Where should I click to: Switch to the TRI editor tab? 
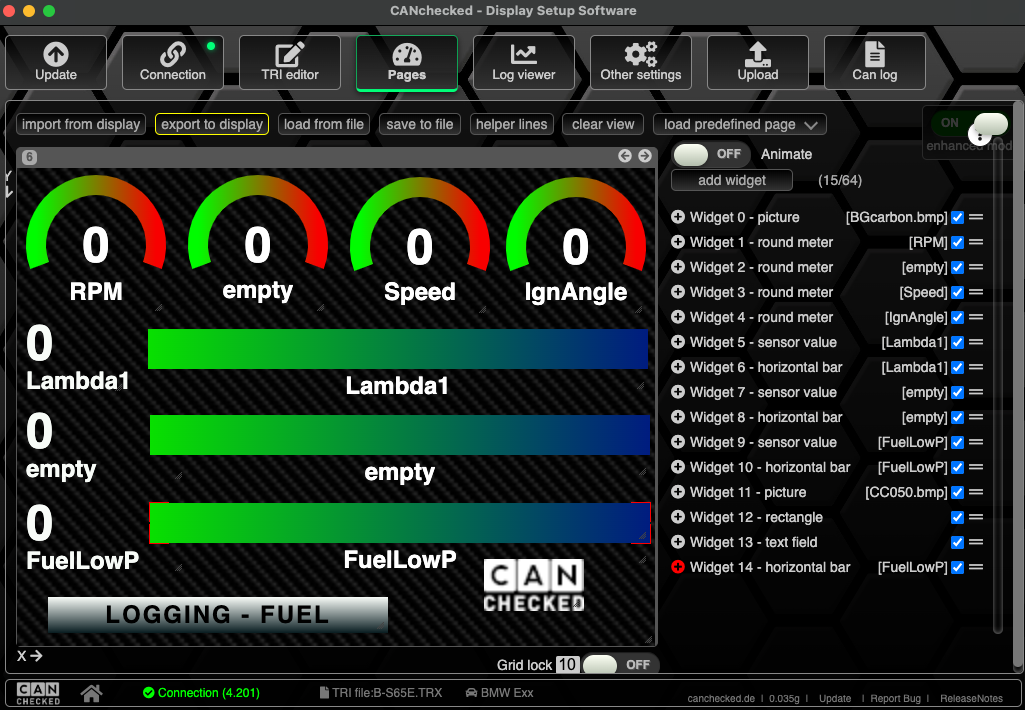(x=290, y=62)
